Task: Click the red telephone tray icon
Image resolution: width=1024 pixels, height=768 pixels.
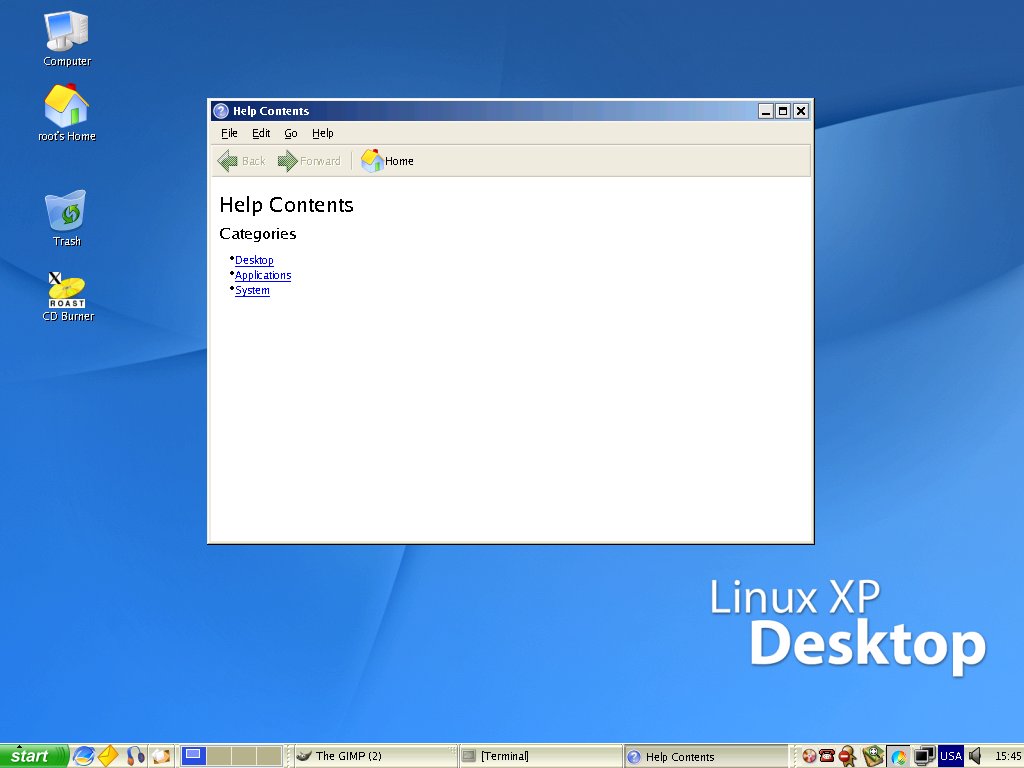Action: tap(827, 756)
